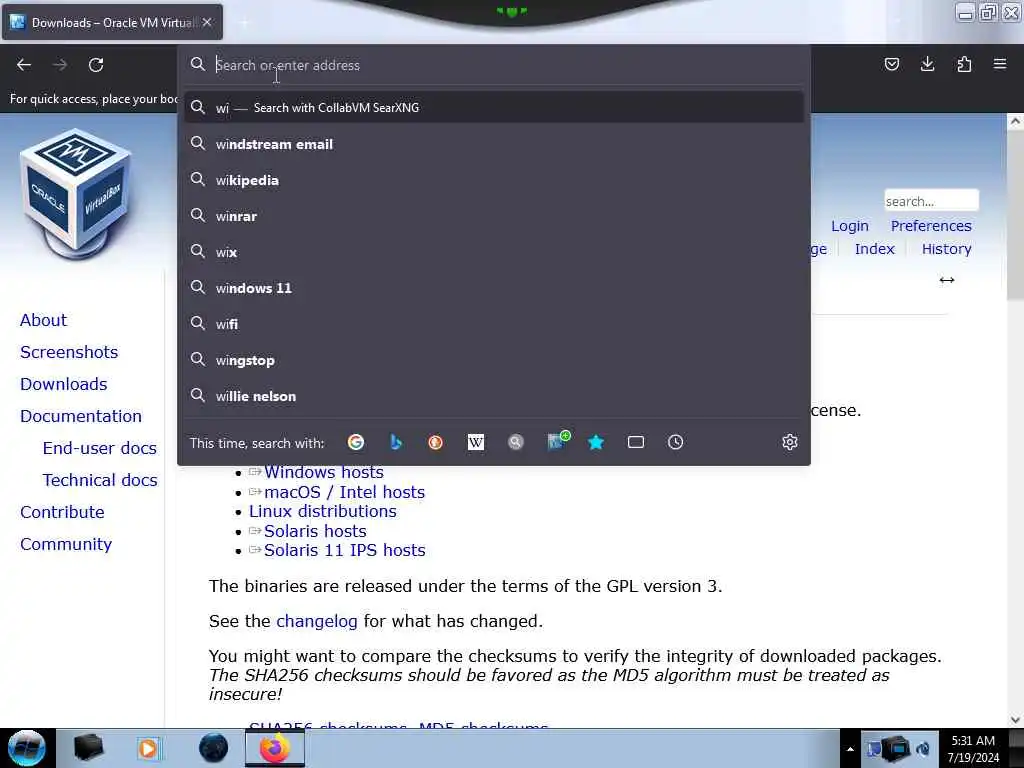Open the About sidebar link
1024x768 pixels.
(43, 320)
